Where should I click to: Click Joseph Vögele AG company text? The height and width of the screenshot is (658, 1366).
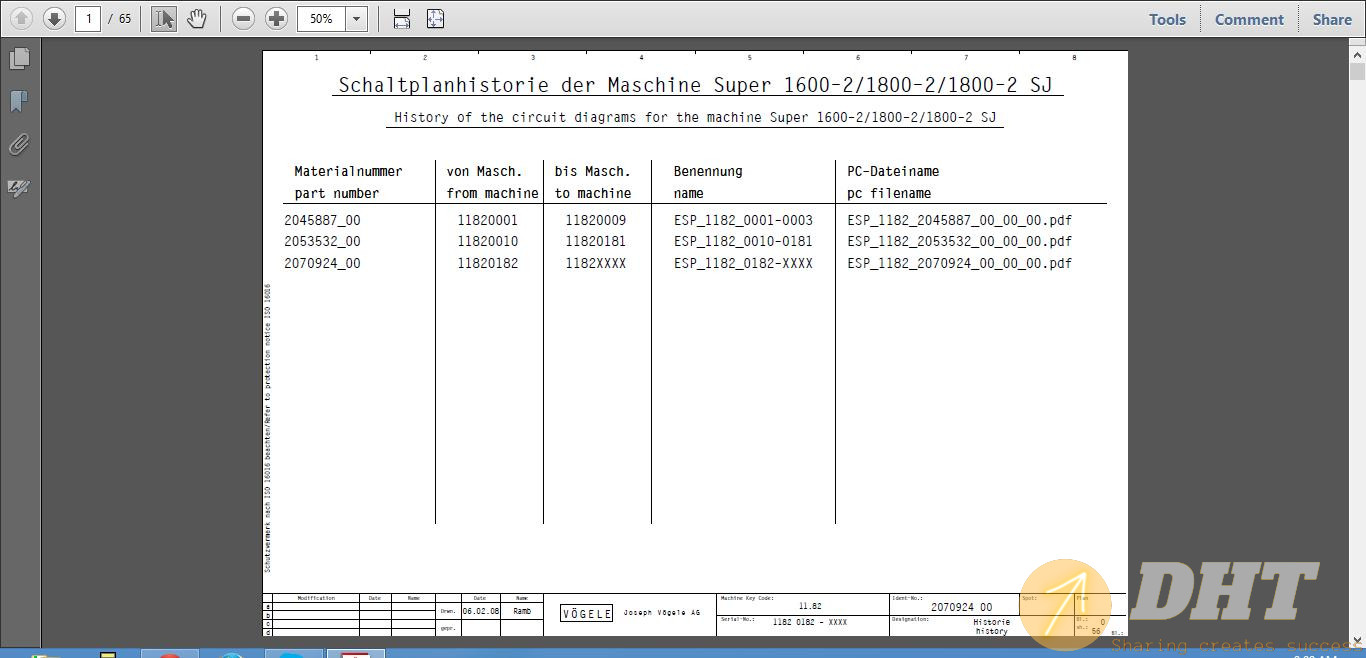(662, 612)
